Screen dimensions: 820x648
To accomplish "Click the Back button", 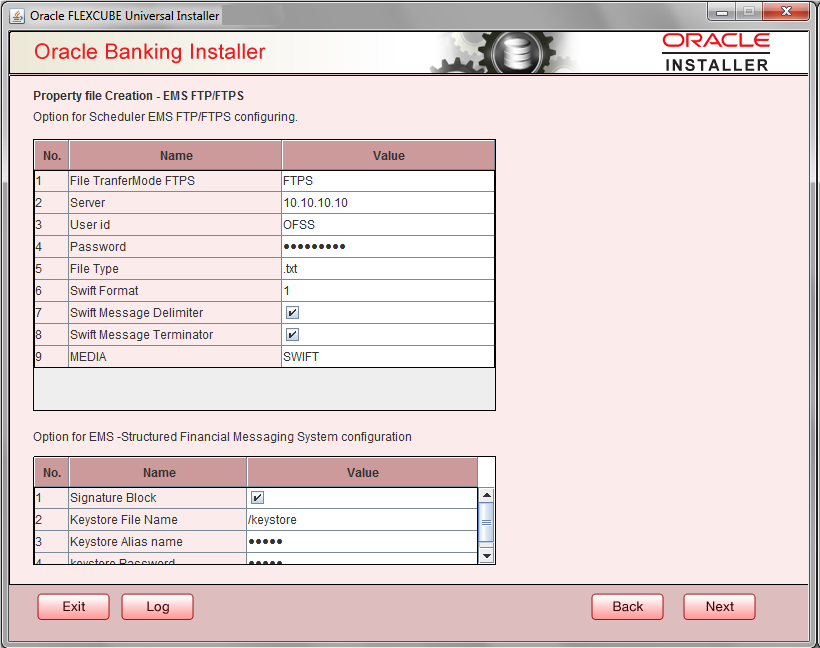I will 627,606.
